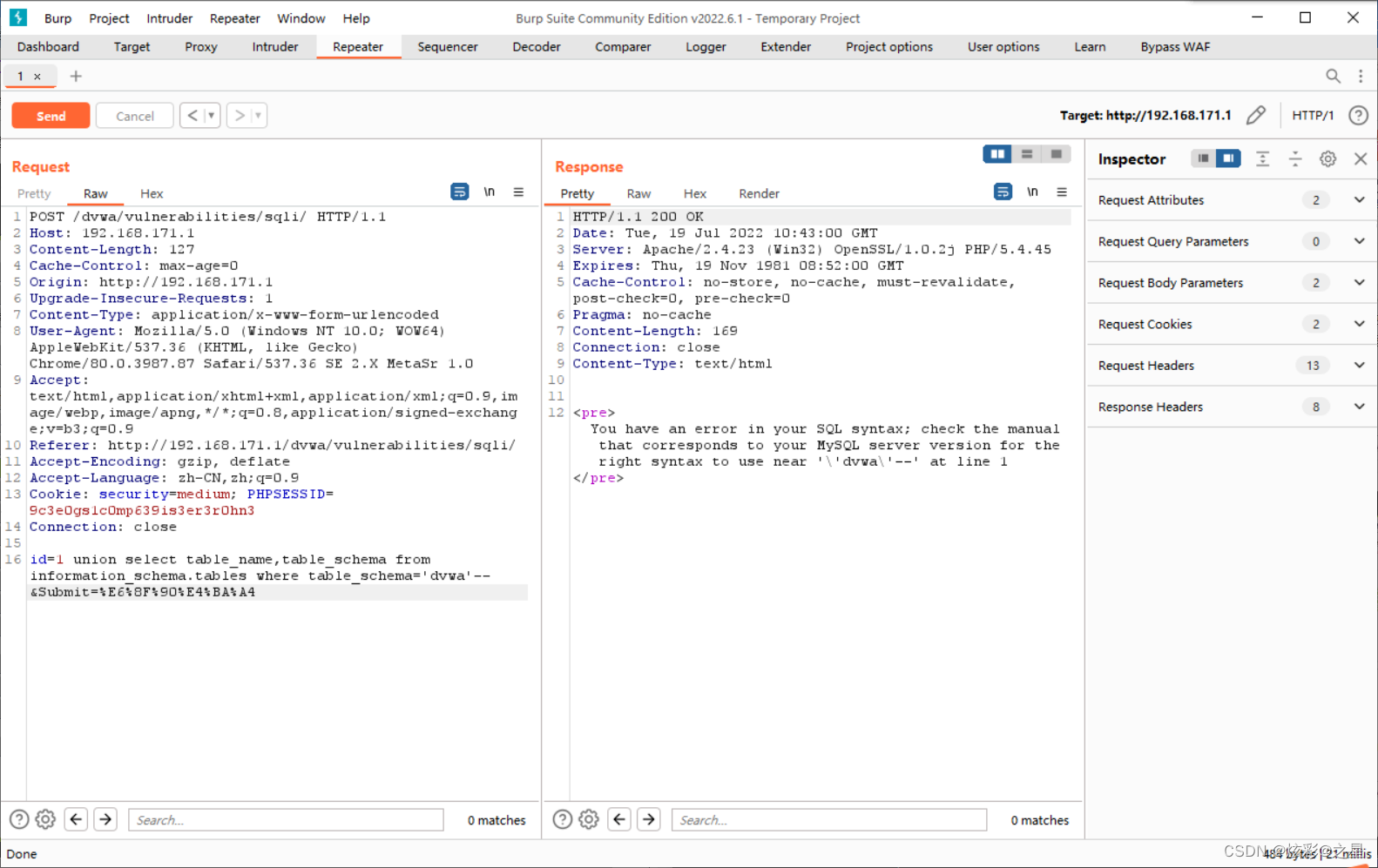Open the Repeater search magnifier icon
Screen dimensions: 1378x868
[x=1333, y=77]
